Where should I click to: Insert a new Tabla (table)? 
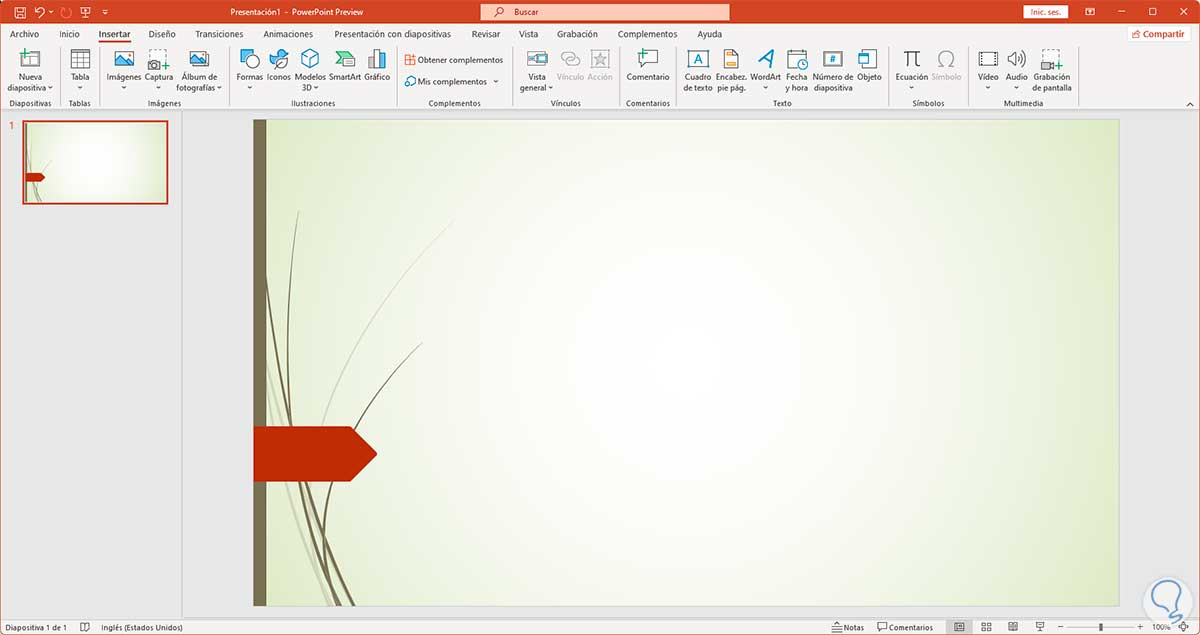pos(79,70)
